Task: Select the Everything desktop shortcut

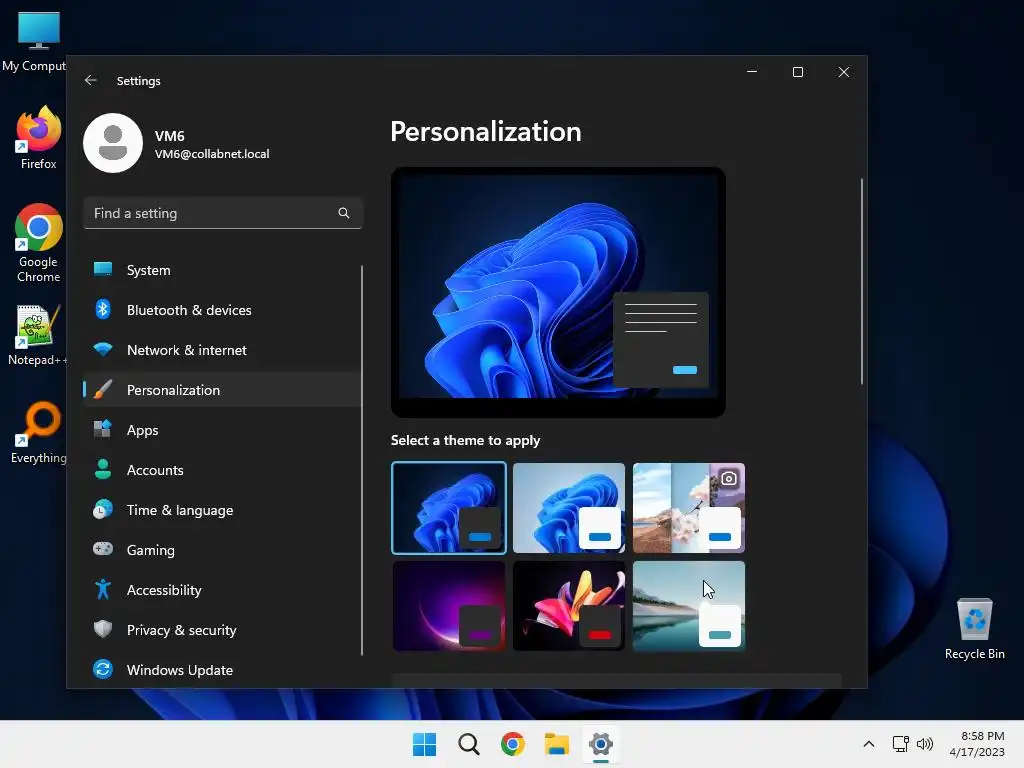Action: [38, 433]
